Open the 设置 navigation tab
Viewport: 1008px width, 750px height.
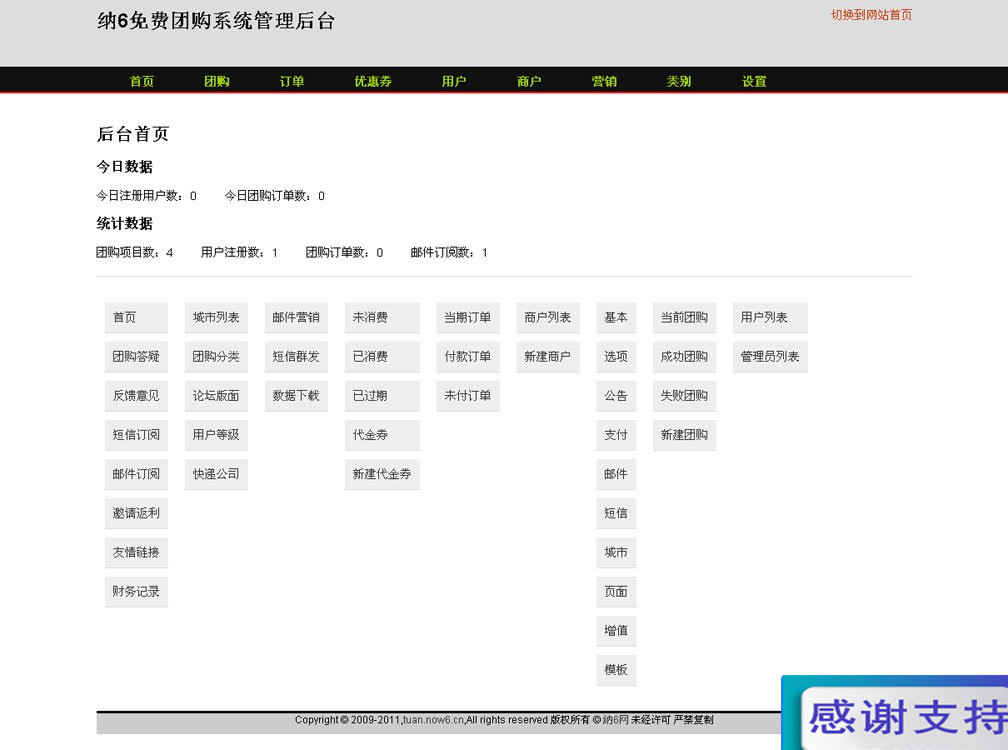click(x=754, y=81)
